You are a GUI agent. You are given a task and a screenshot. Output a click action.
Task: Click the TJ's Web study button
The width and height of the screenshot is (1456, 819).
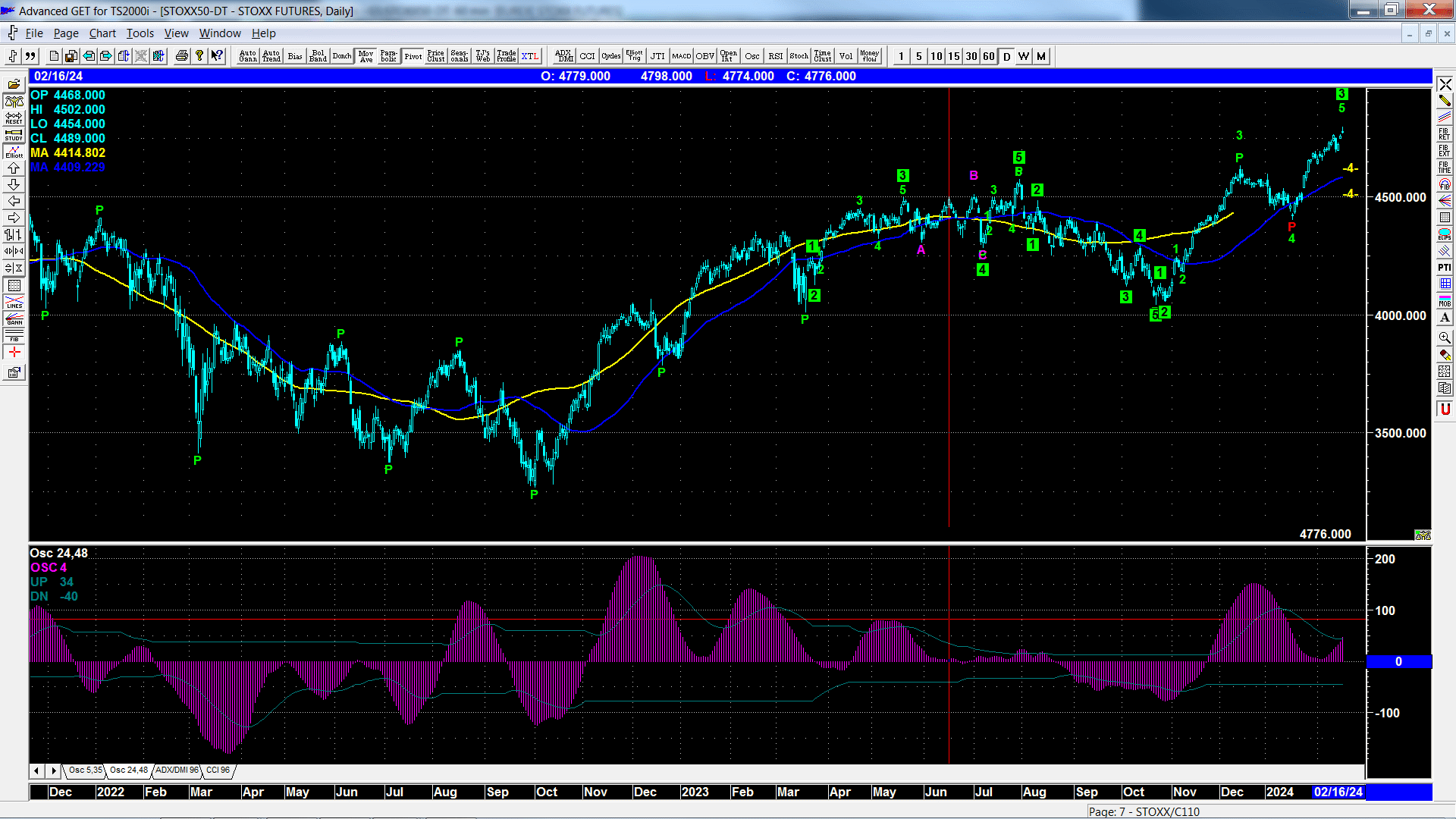pyautogui.click(x=482, y=56)
